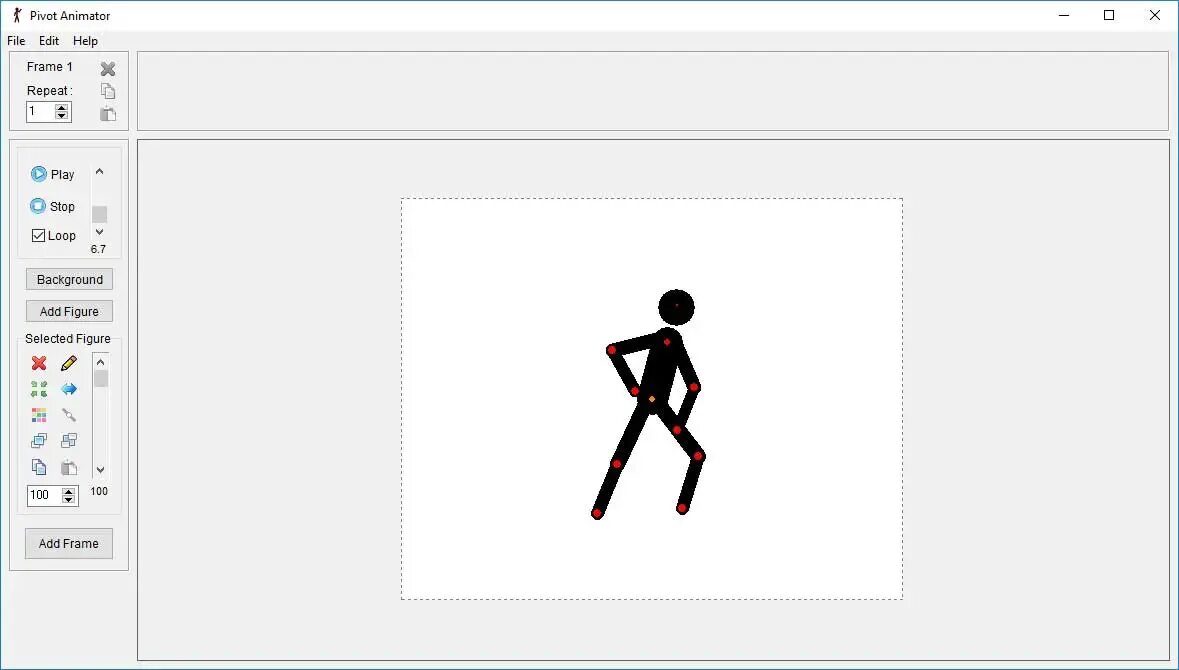Click the paste frame icon below copy frame
The width and height of the screenshot is (1179, 670).
[x=108, y=114]
